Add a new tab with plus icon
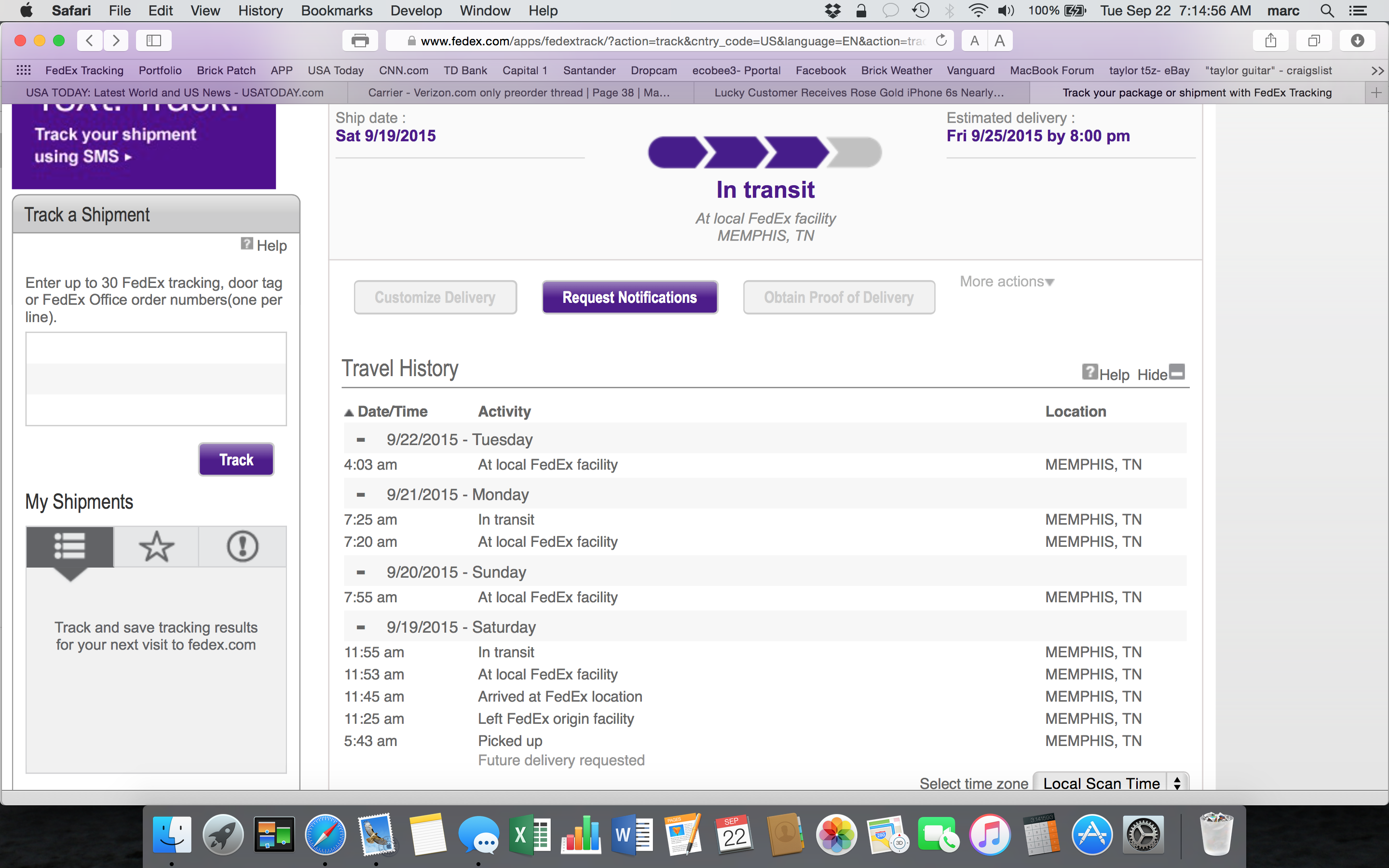This screenshot has width=1389, height=868. coord(1376,93)
